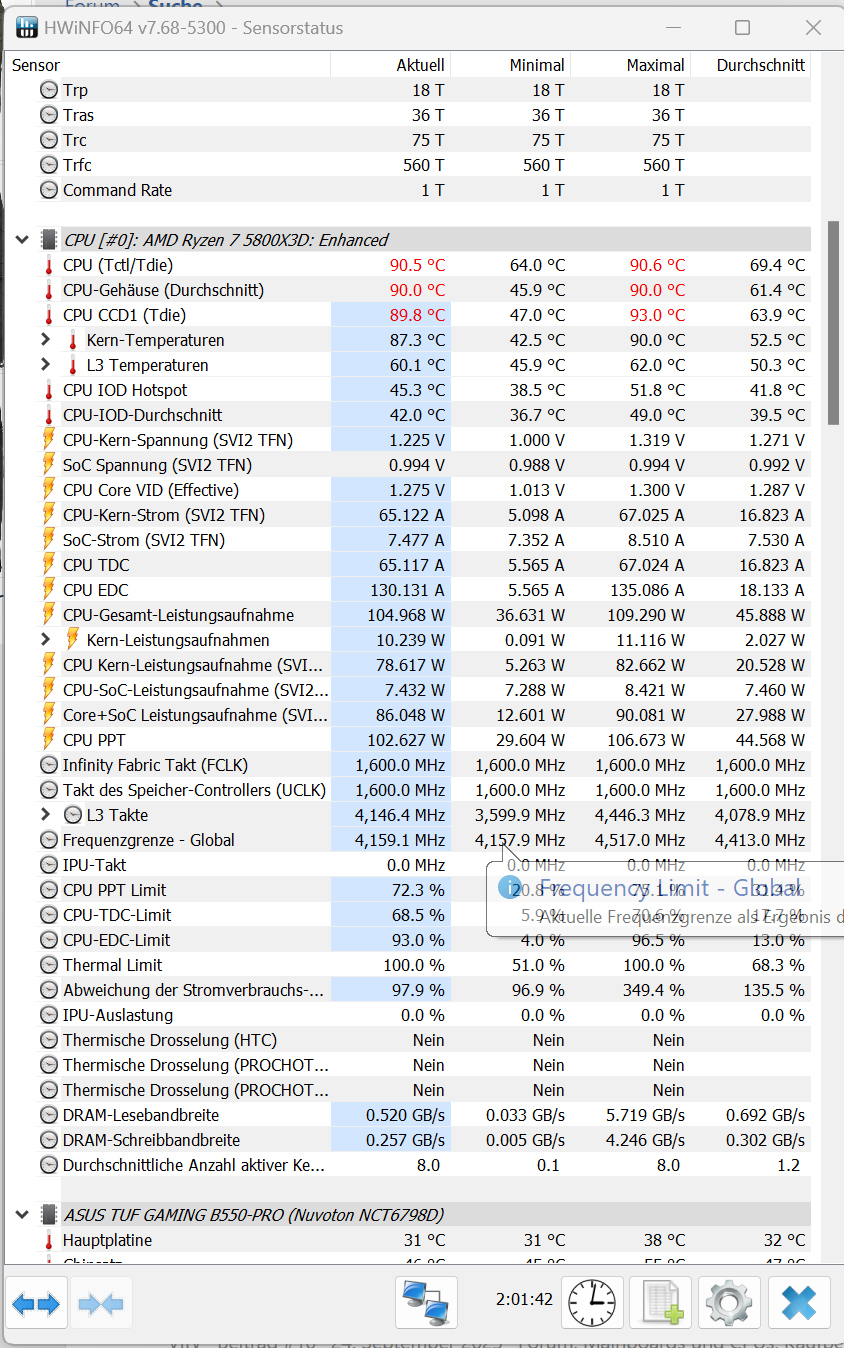Click the HWiNFO64 icon in the title bar
This screenshot has height=1348, width=844.
(26, 27)
